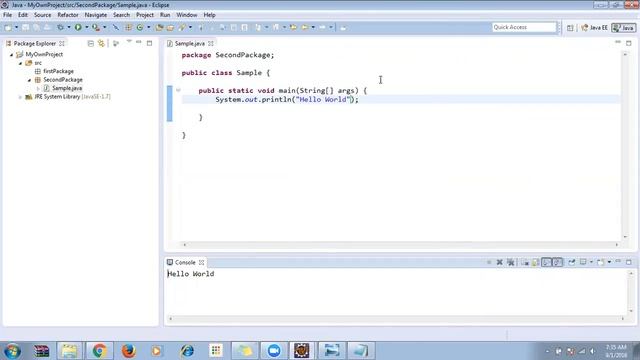
Task: Open the External Tools dropdown arrow
Action: click(104, 27)
